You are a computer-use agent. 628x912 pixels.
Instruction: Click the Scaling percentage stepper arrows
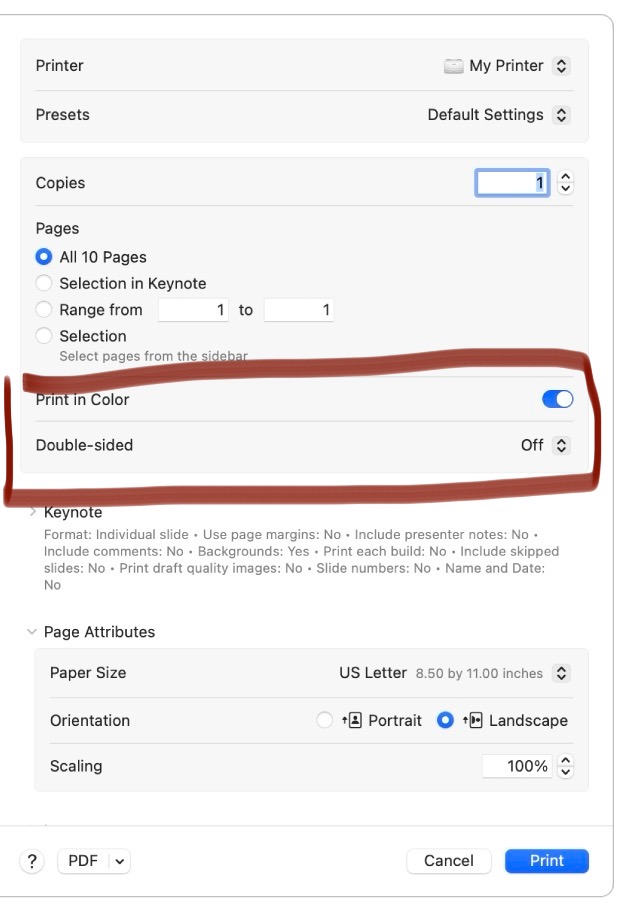[566, 766]
